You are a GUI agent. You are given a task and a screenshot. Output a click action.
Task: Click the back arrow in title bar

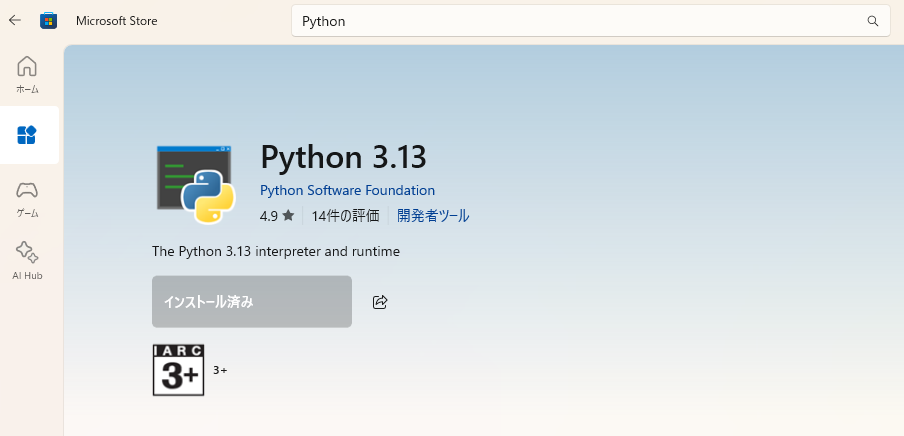(15, 20)
